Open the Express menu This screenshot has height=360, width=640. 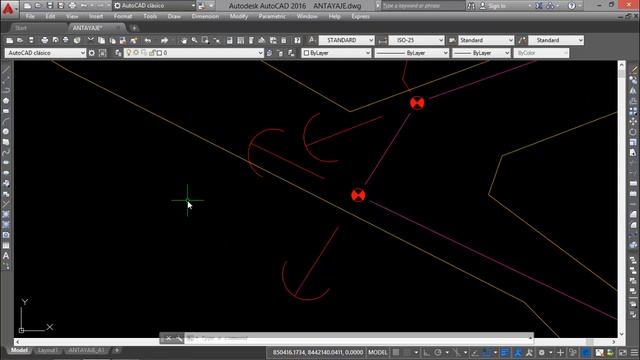(360, 16)
